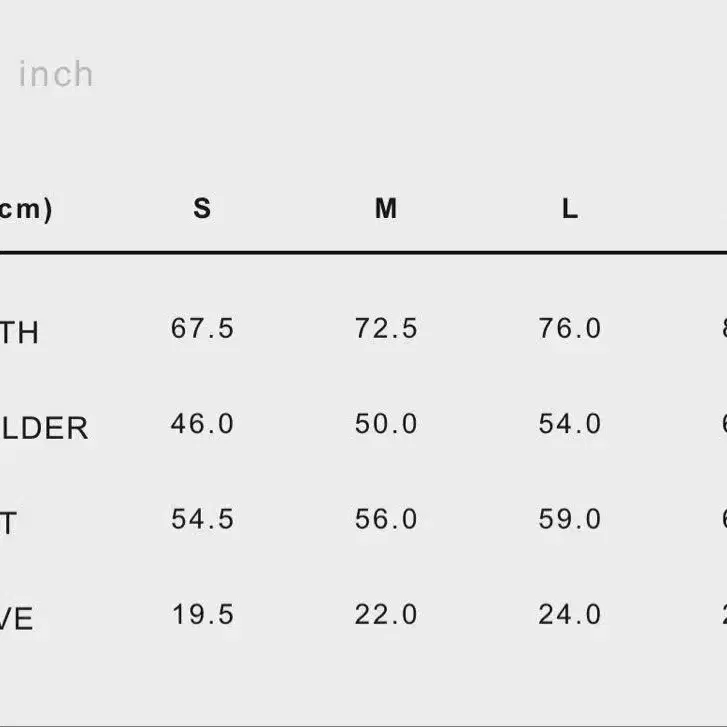Click the 54.5 value under S
The height and width of the screenshot is (727, 727).
[203, 518]
